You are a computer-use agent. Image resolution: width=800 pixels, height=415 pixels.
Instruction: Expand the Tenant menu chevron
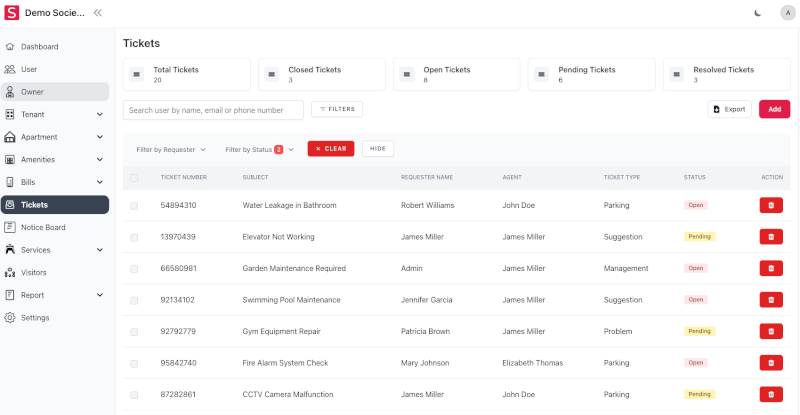pos(100,114)
